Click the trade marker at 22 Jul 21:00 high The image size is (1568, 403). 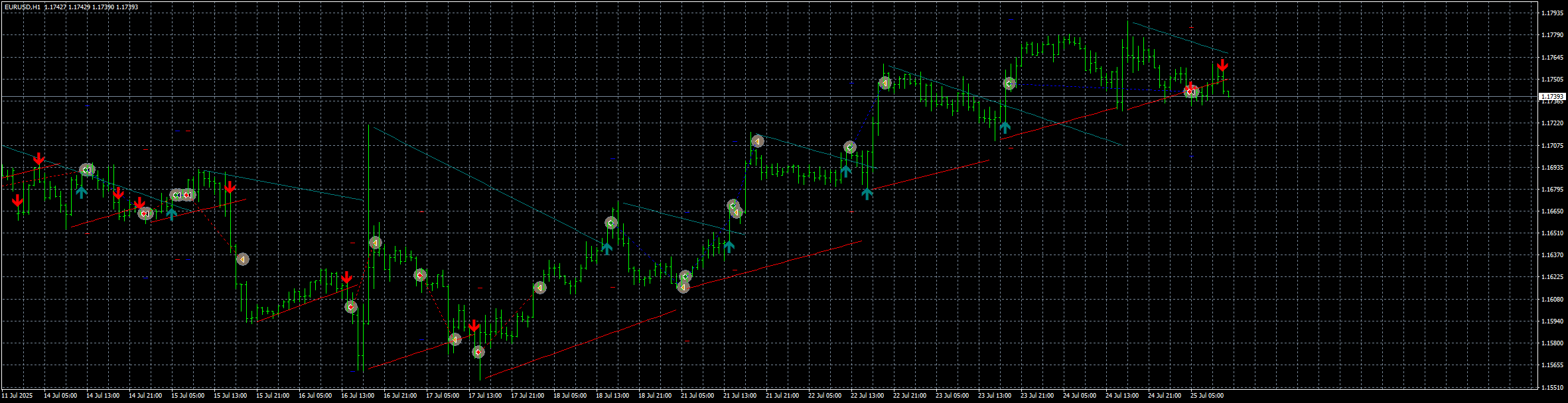(x=885, y=84)
